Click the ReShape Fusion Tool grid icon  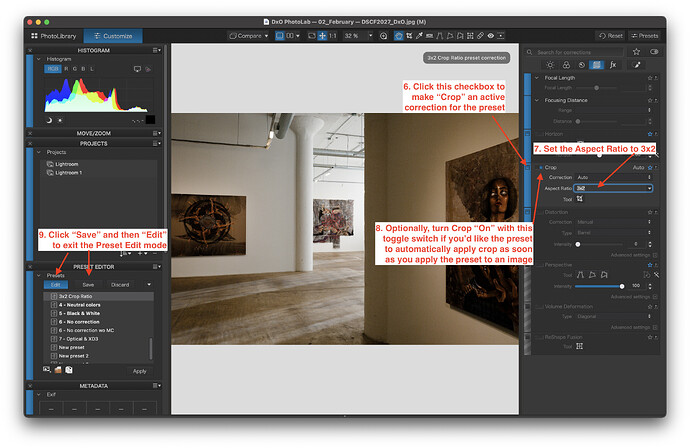click(x=580, y=346)
